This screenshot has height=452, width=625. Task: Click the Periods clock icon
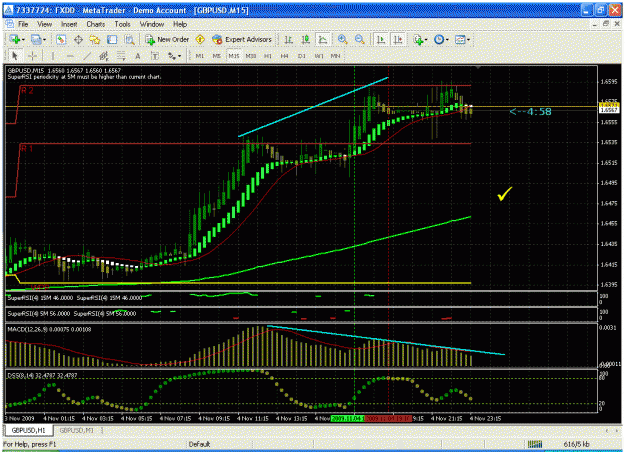[x=439, y=39]
